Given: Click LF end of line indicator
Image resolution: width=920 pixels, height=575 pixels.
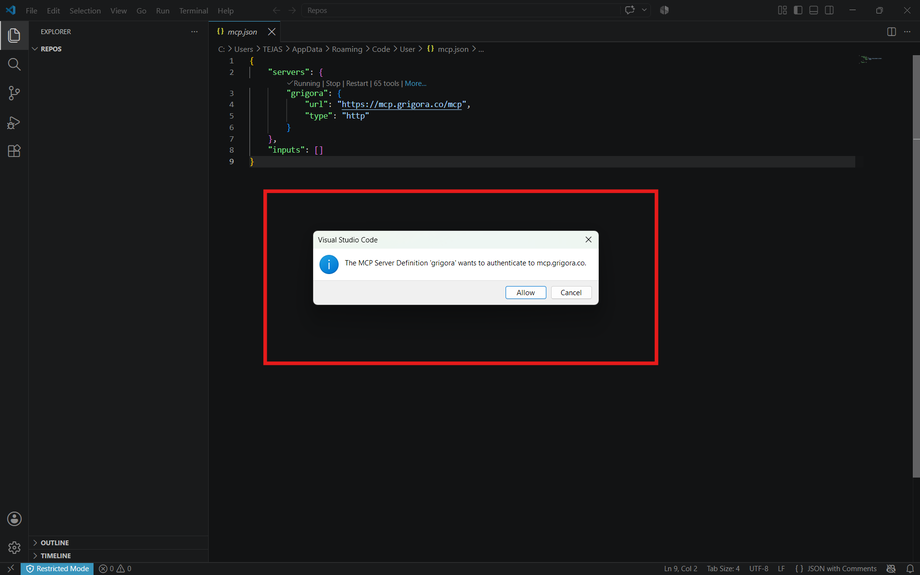Looking at the screenshot, I should (x=781, y=569).
